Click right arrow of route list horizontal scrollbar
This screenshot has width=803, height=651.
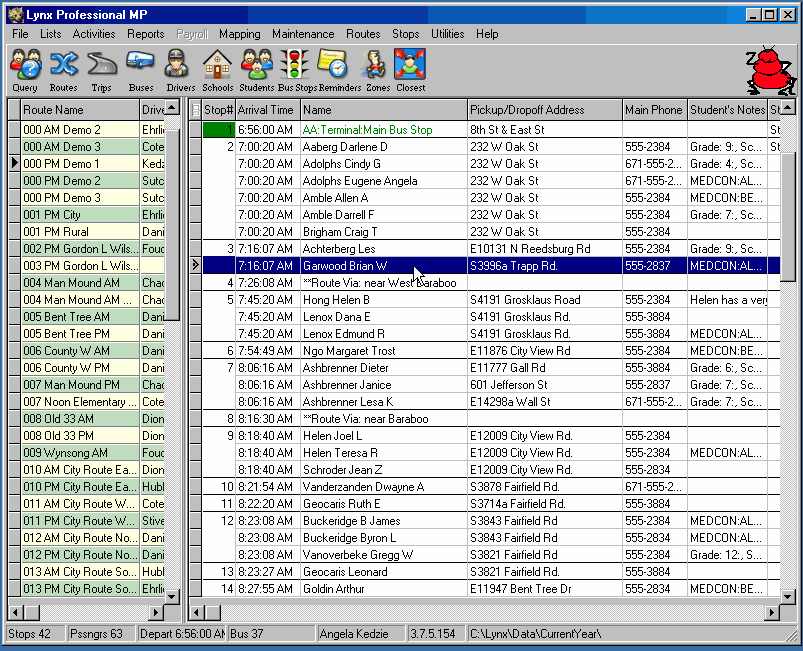click(156, 612)
